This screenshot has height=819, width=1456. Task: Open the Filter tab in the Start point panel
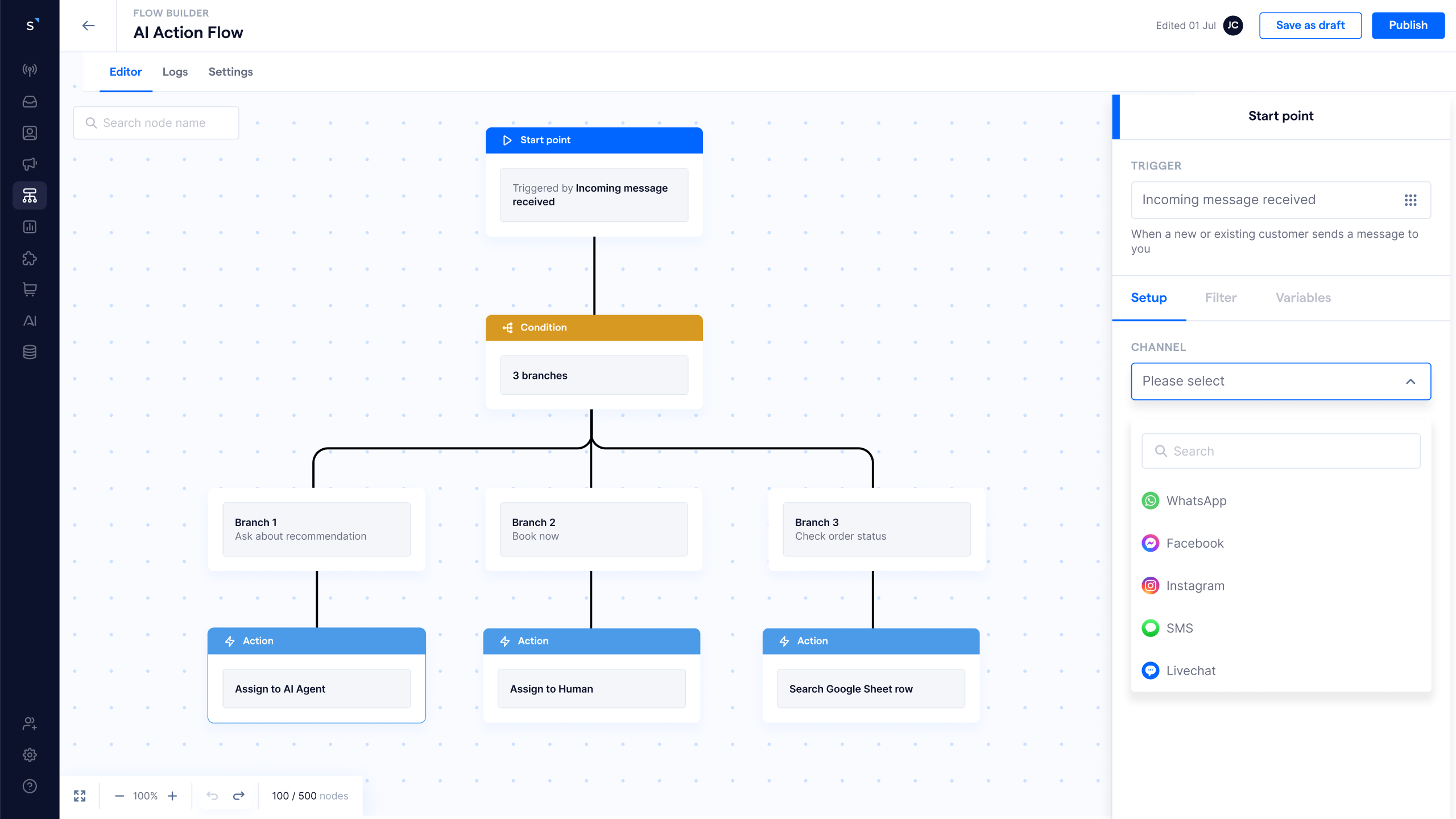tap(1221, 297)
